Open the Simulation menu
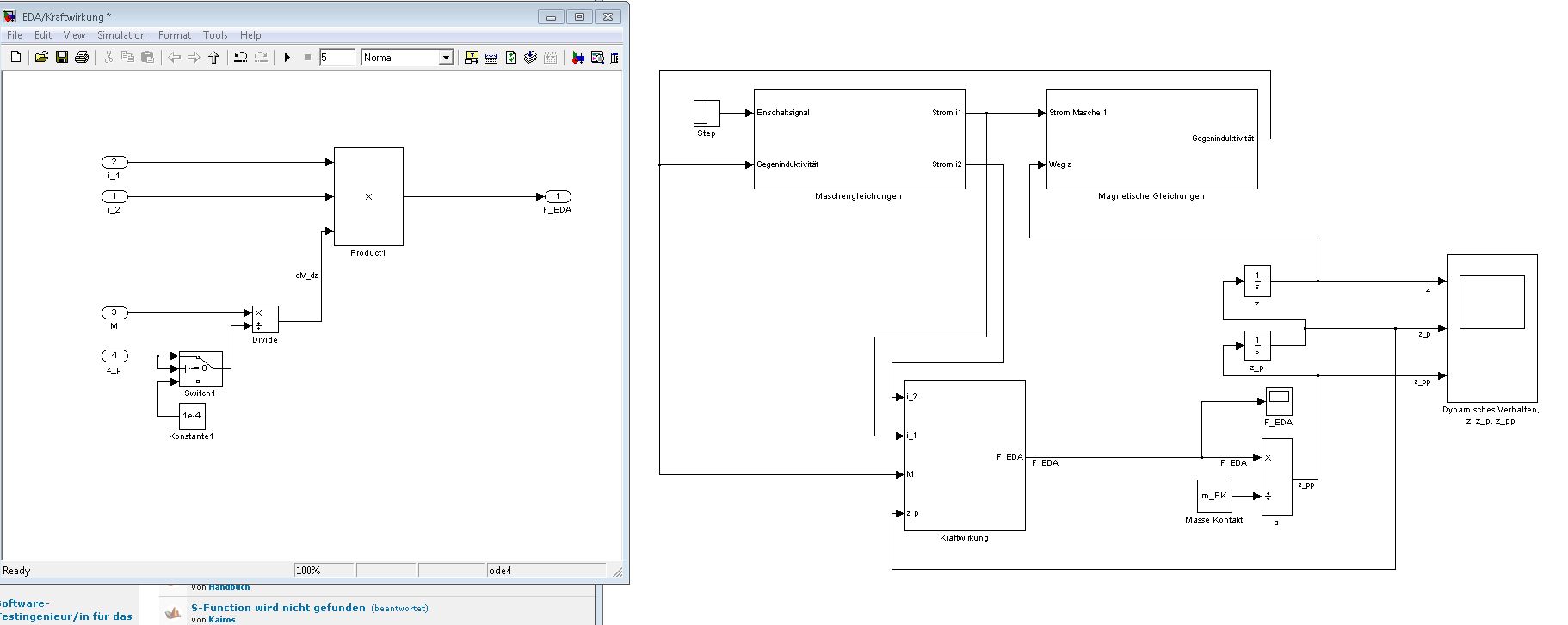Image resolution: width=1568 pixels, height=625 pixels. 121,35
